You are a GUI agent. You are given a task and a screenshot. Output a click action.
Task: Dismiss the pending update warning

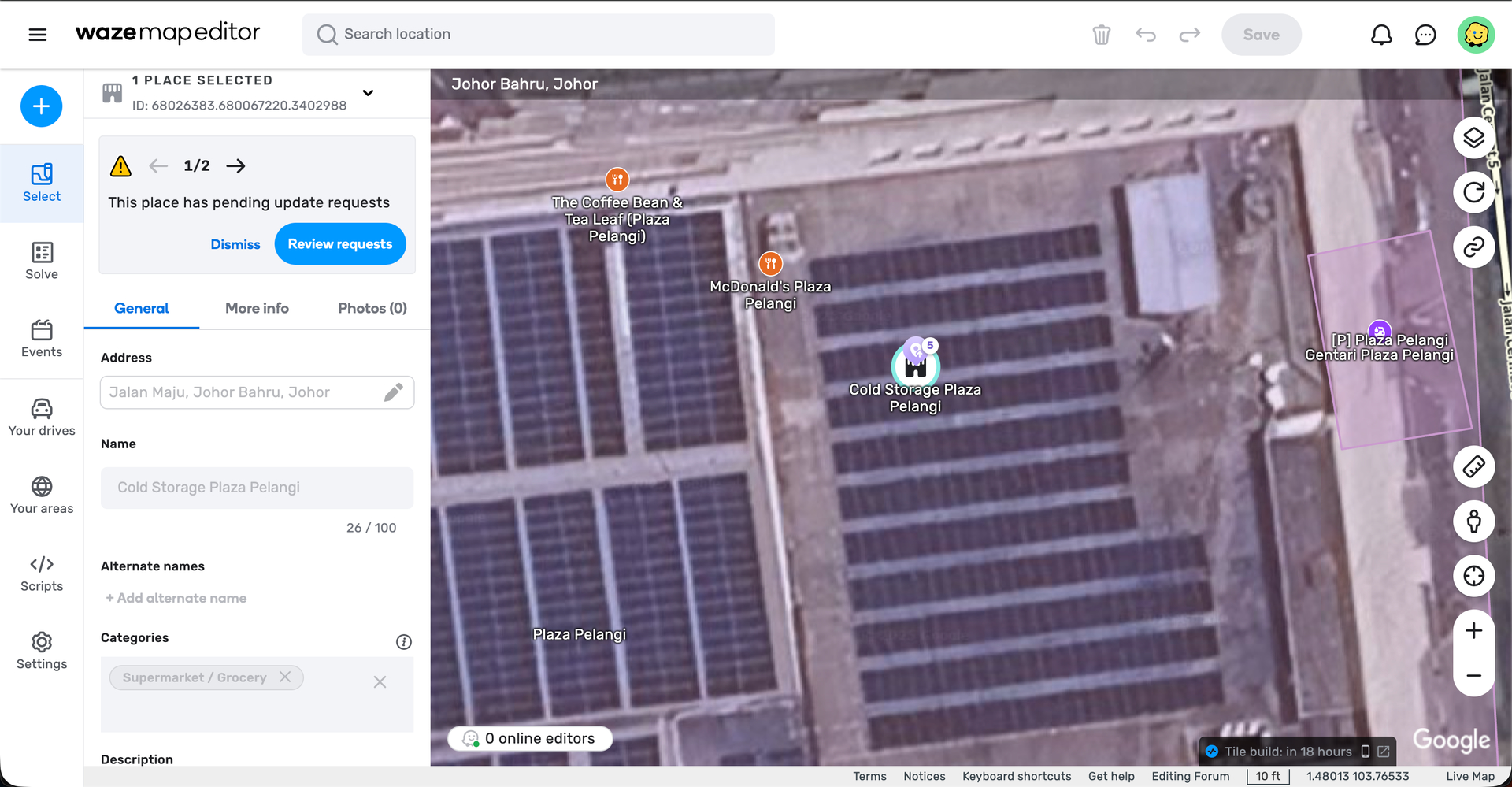point(235,244)
